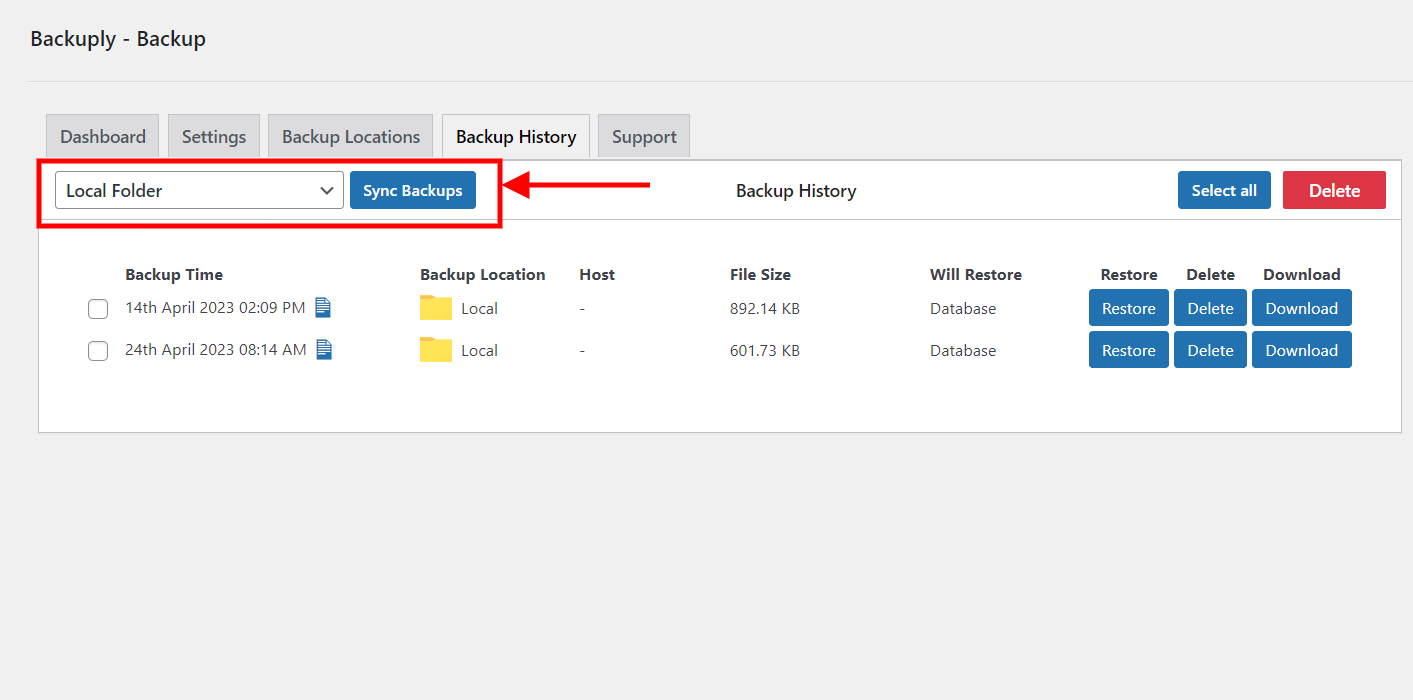Download the 24th April 2023 backup
The image size is (1413, 700).
coord(1301,349)
